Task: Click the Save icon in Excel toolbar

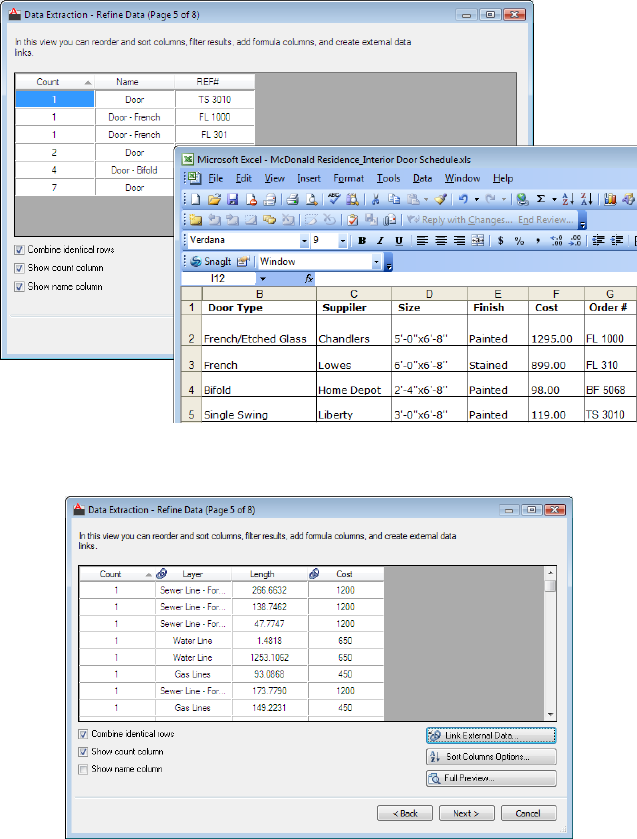Action: click(231, 199)
